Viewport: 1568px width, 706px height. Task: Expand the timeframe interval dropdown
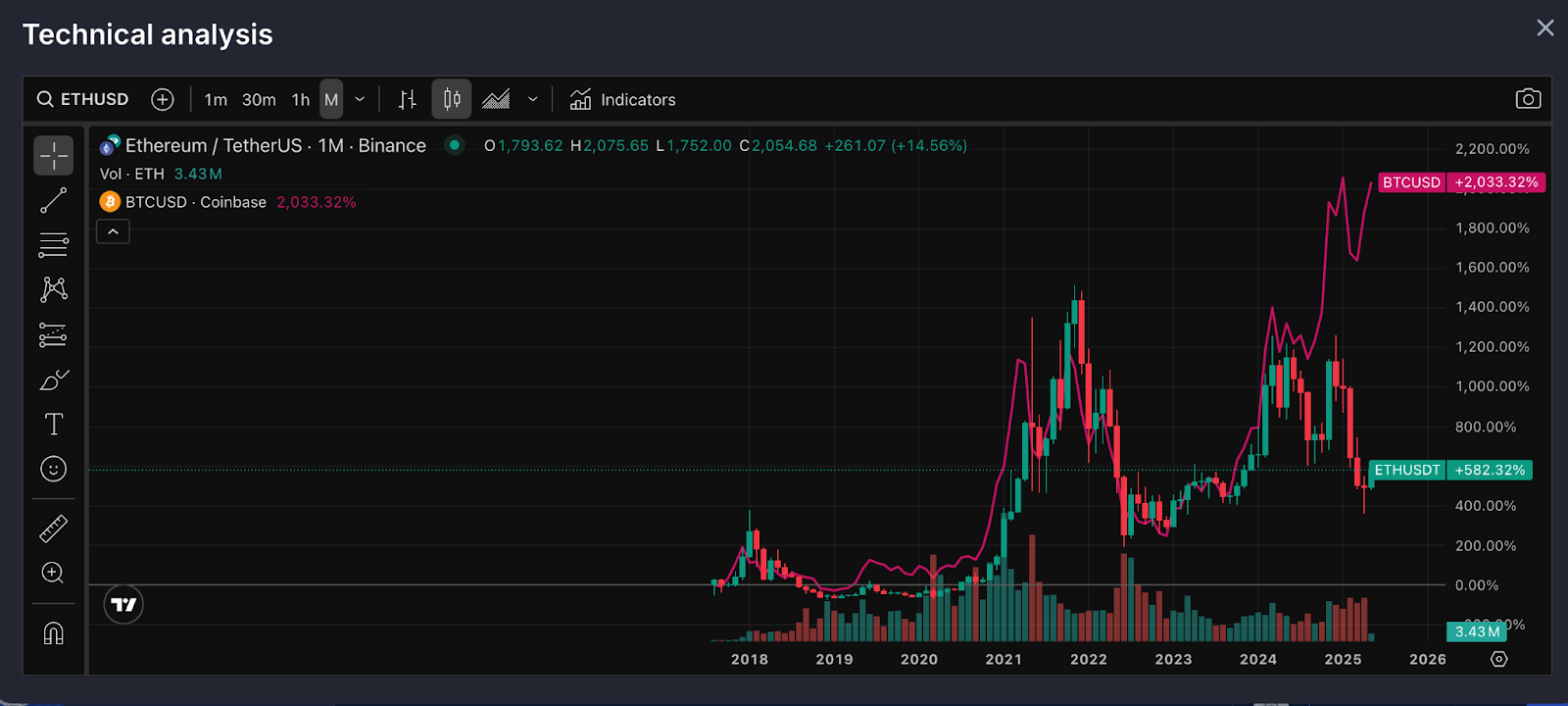pyautogui.click(x=360, y=100)
